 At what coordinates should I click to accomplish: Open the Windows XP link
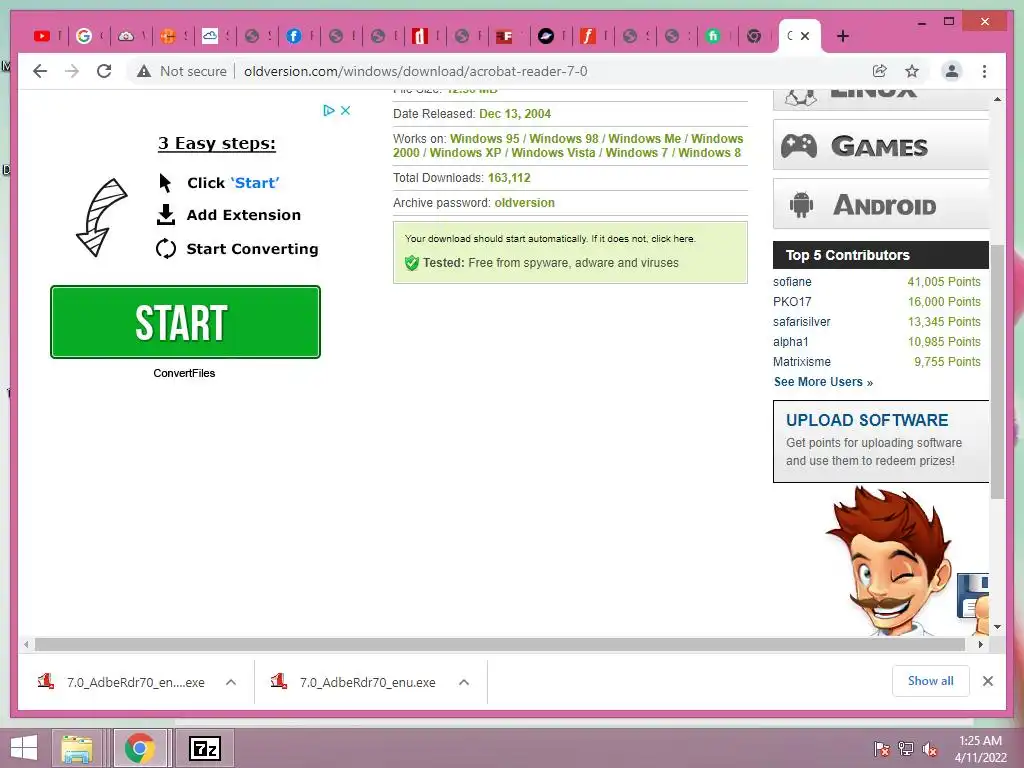[x=465, y=153]
